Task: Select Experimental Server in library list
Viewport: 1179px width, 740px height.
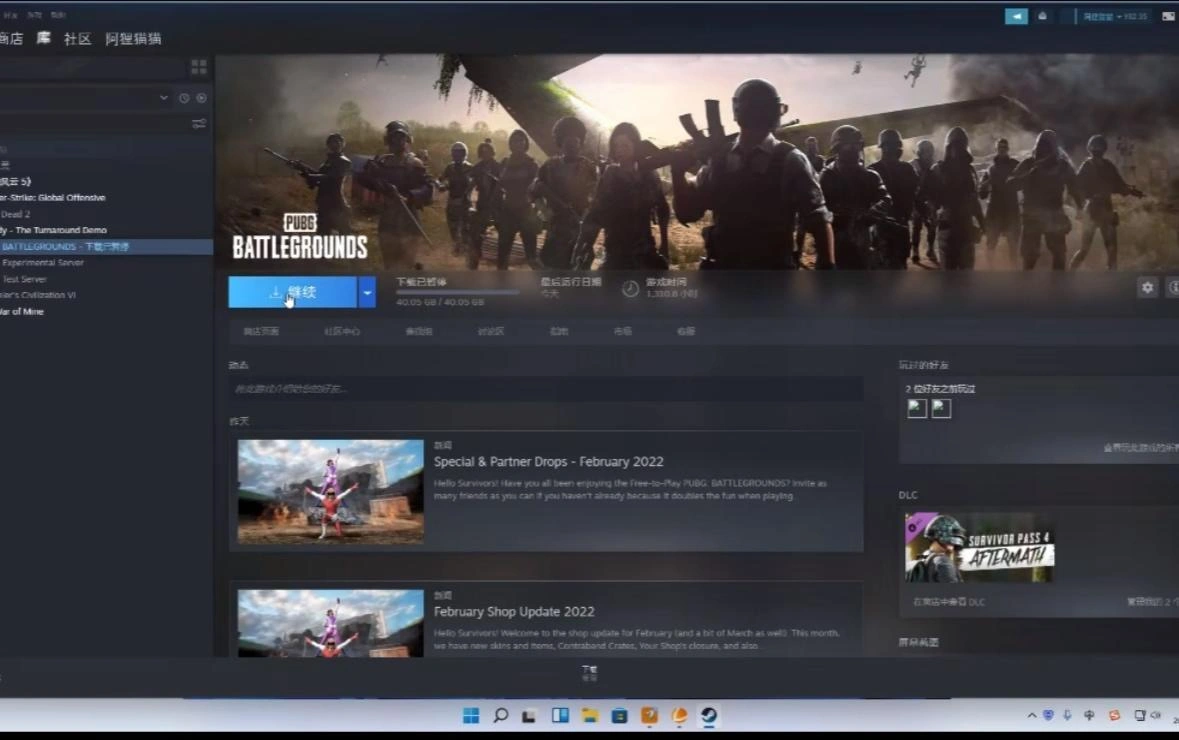Action: point(42,263)
